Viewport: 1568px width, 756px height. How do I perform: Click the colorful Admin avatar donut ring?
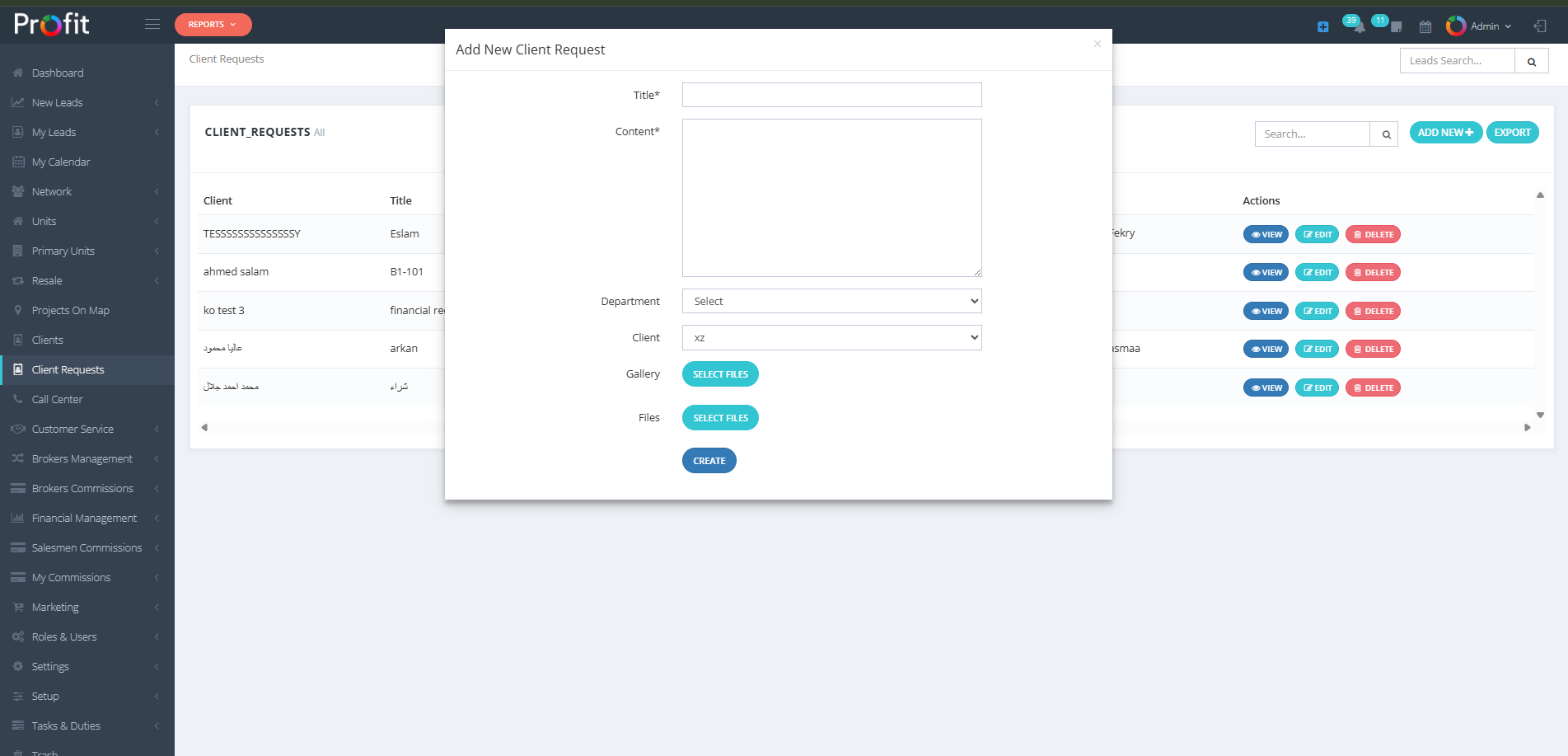1455,26
